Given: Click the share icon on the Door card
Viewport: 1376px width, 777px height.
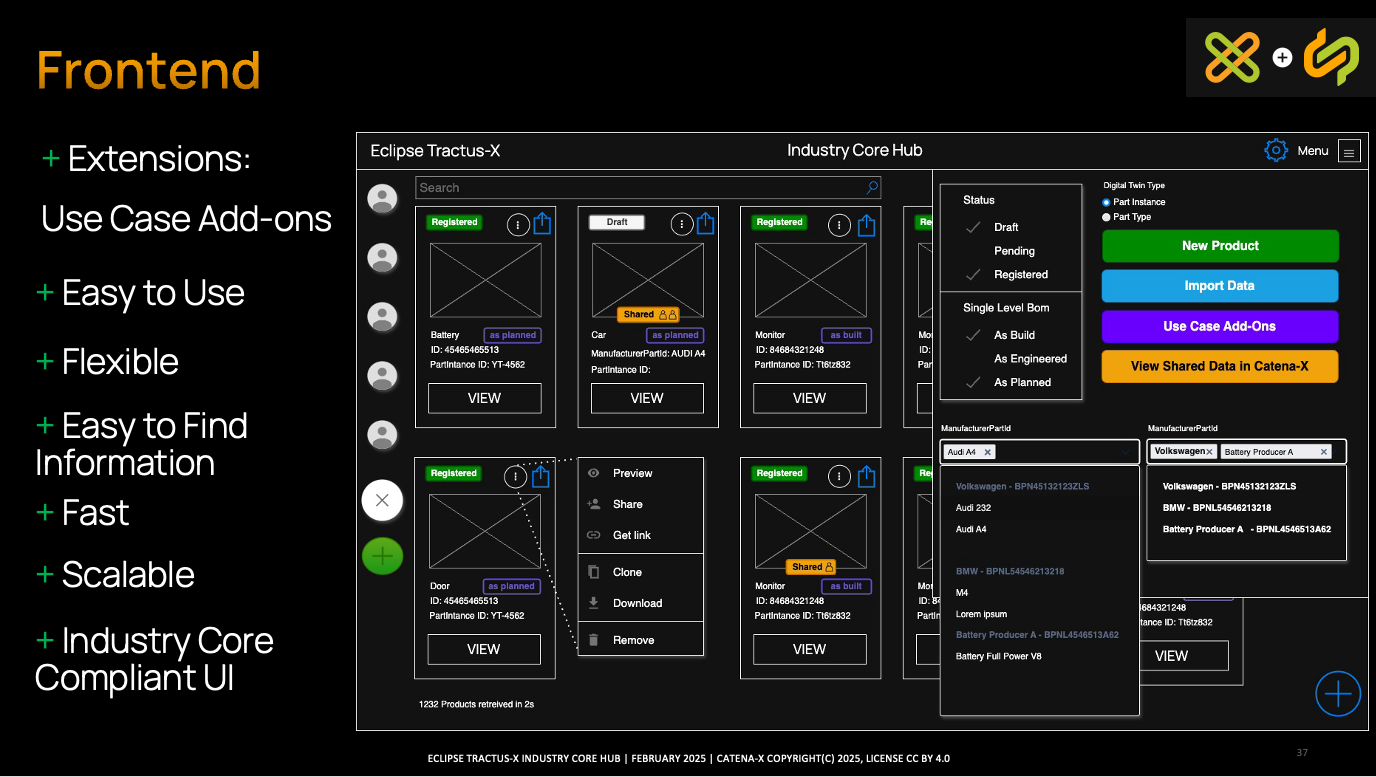Looking at the screenshot, I should 541,476.
